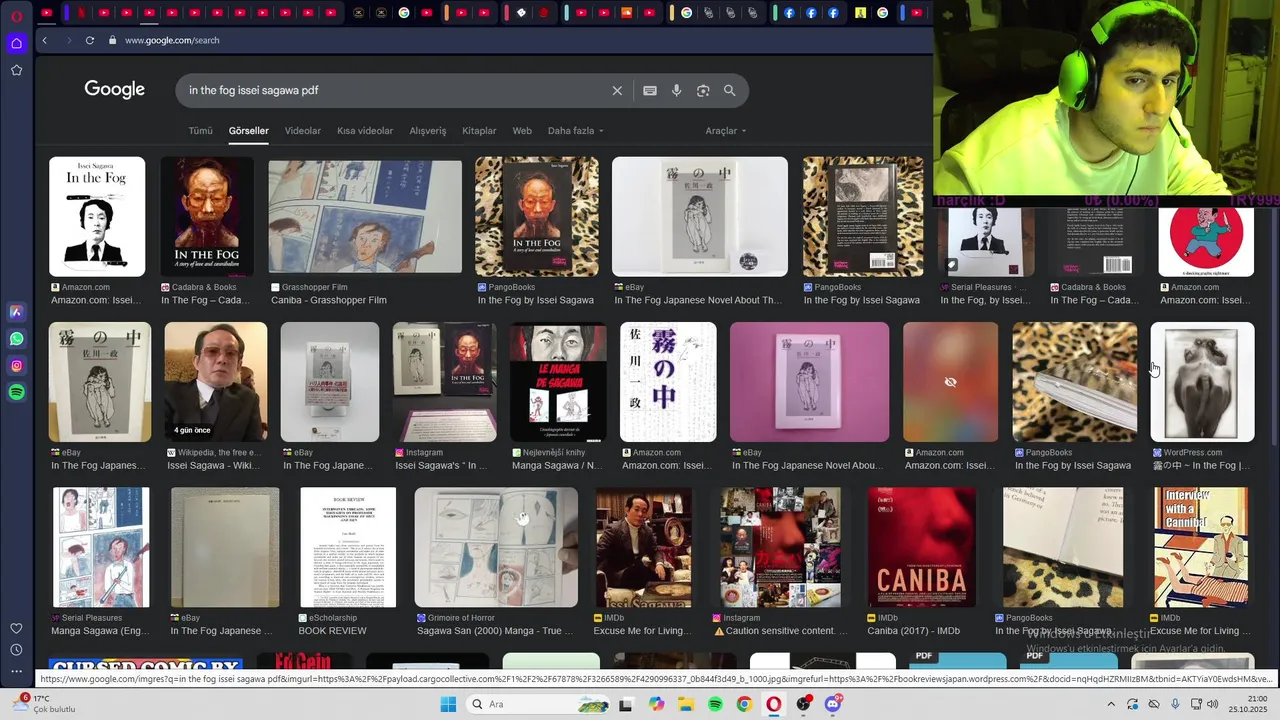Viewport: 1280px width, 720px height.
Task: Switch to the Tümü results tab
Action: pos(201,131)
